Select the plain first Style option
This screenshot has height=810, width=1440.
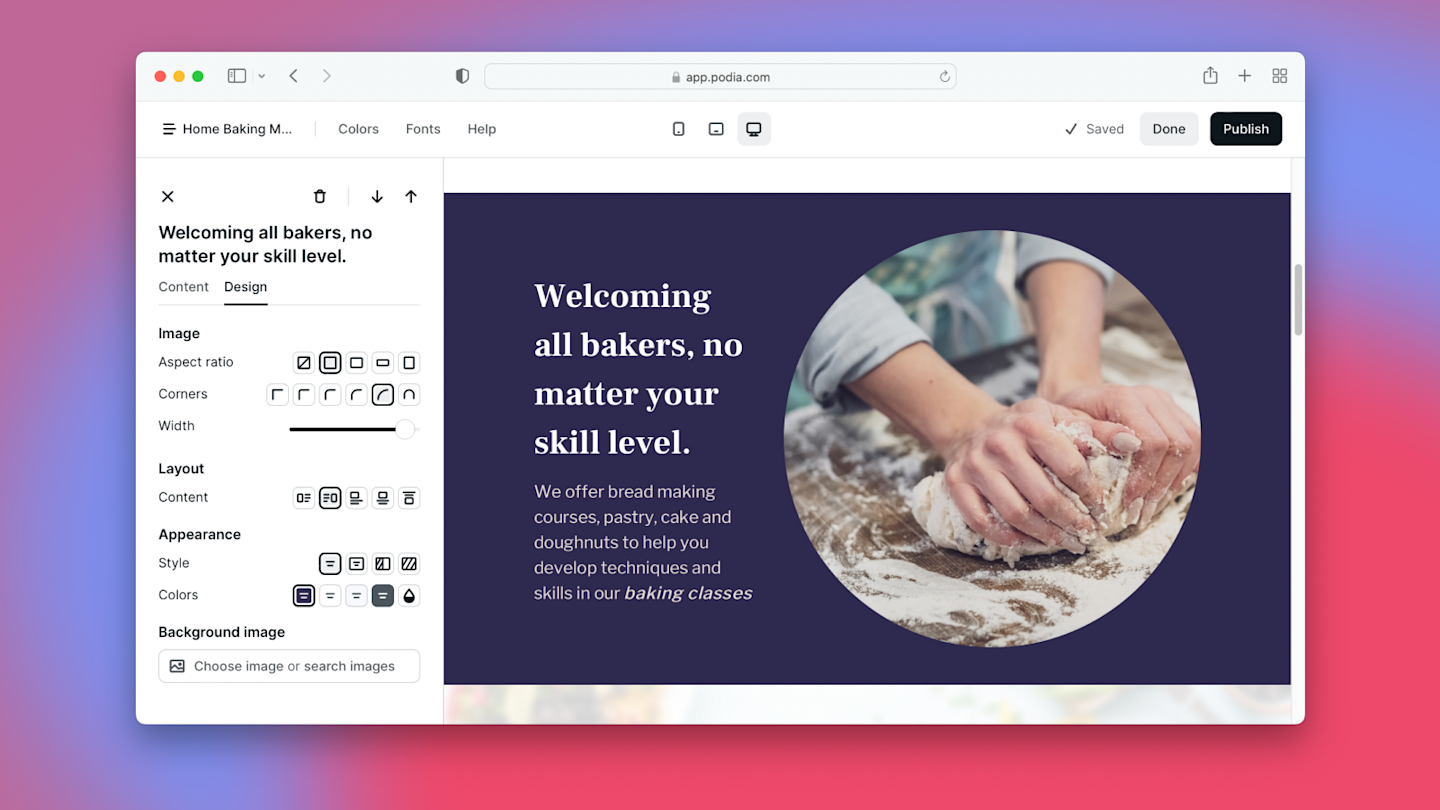click(330, 564)
